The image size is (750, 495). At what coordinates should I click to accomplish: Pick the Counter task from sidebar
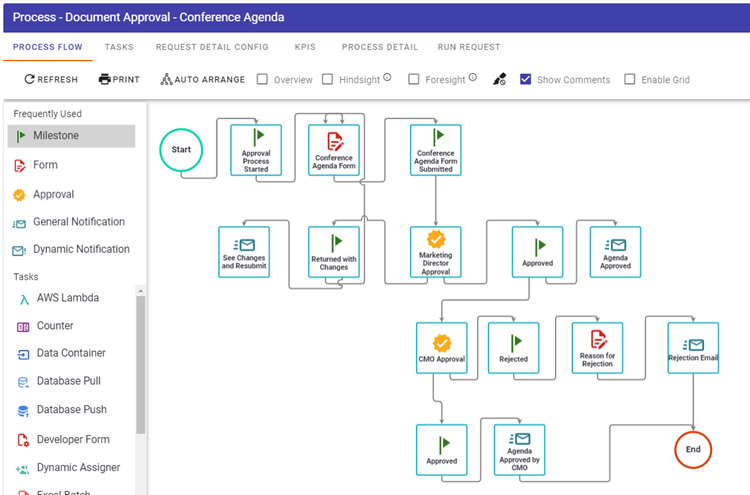55,326
